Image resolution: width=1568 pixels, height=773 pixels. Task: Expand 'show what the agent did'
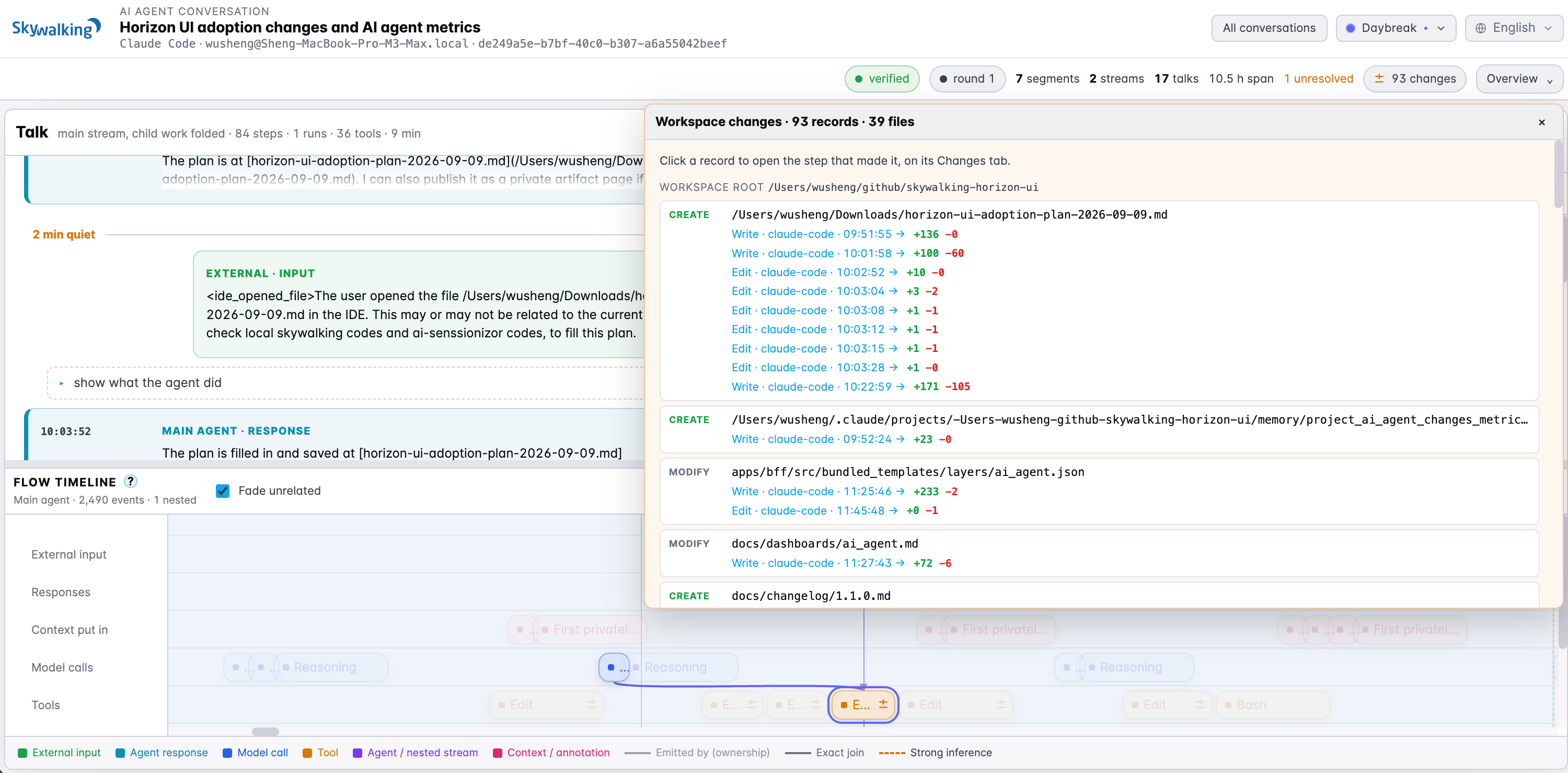pos(345,383)
